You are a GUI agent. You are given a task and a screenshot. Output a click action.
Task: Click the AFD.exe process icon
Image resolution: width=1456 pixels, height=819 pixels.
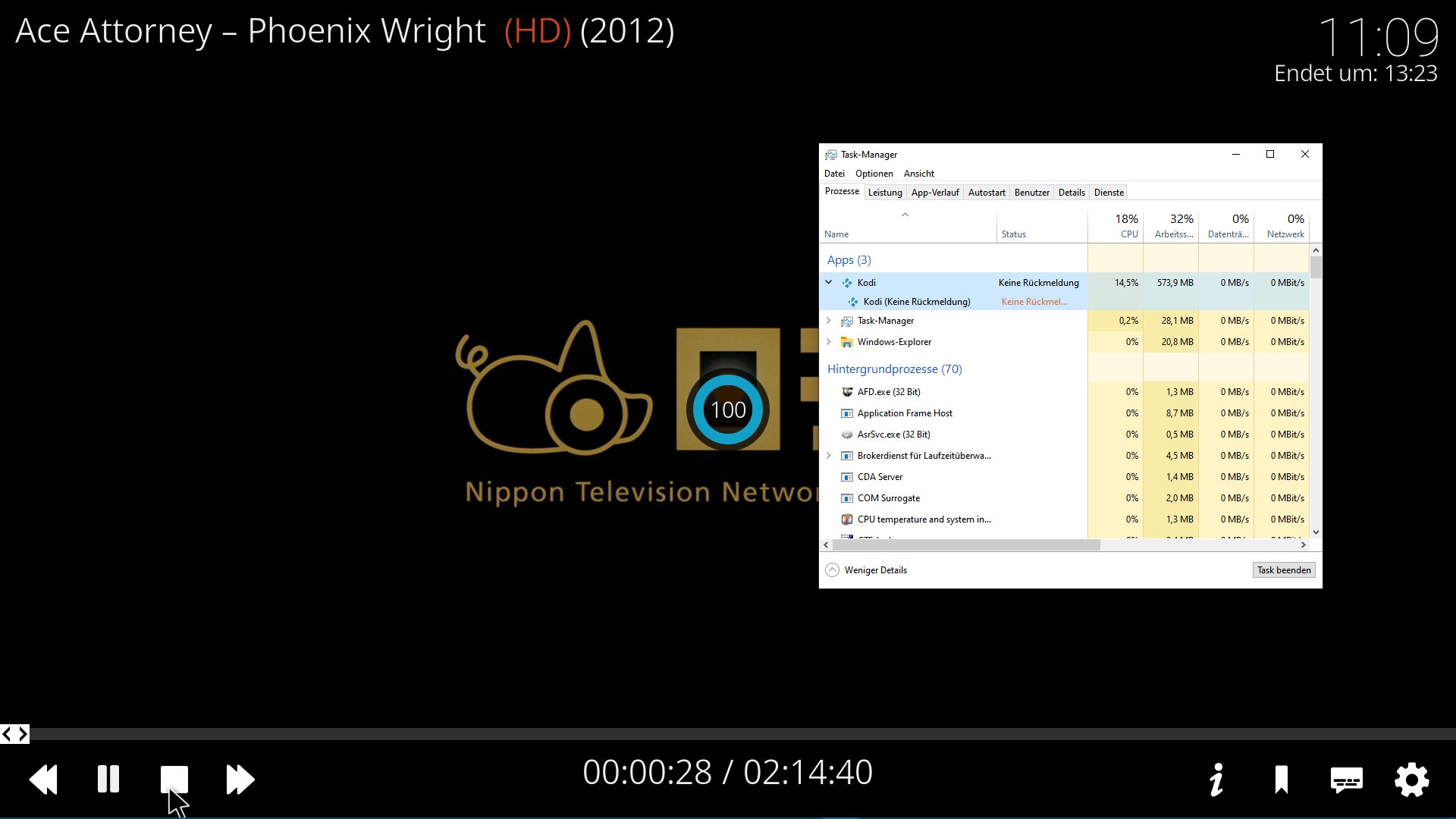[x=847, y=392]
